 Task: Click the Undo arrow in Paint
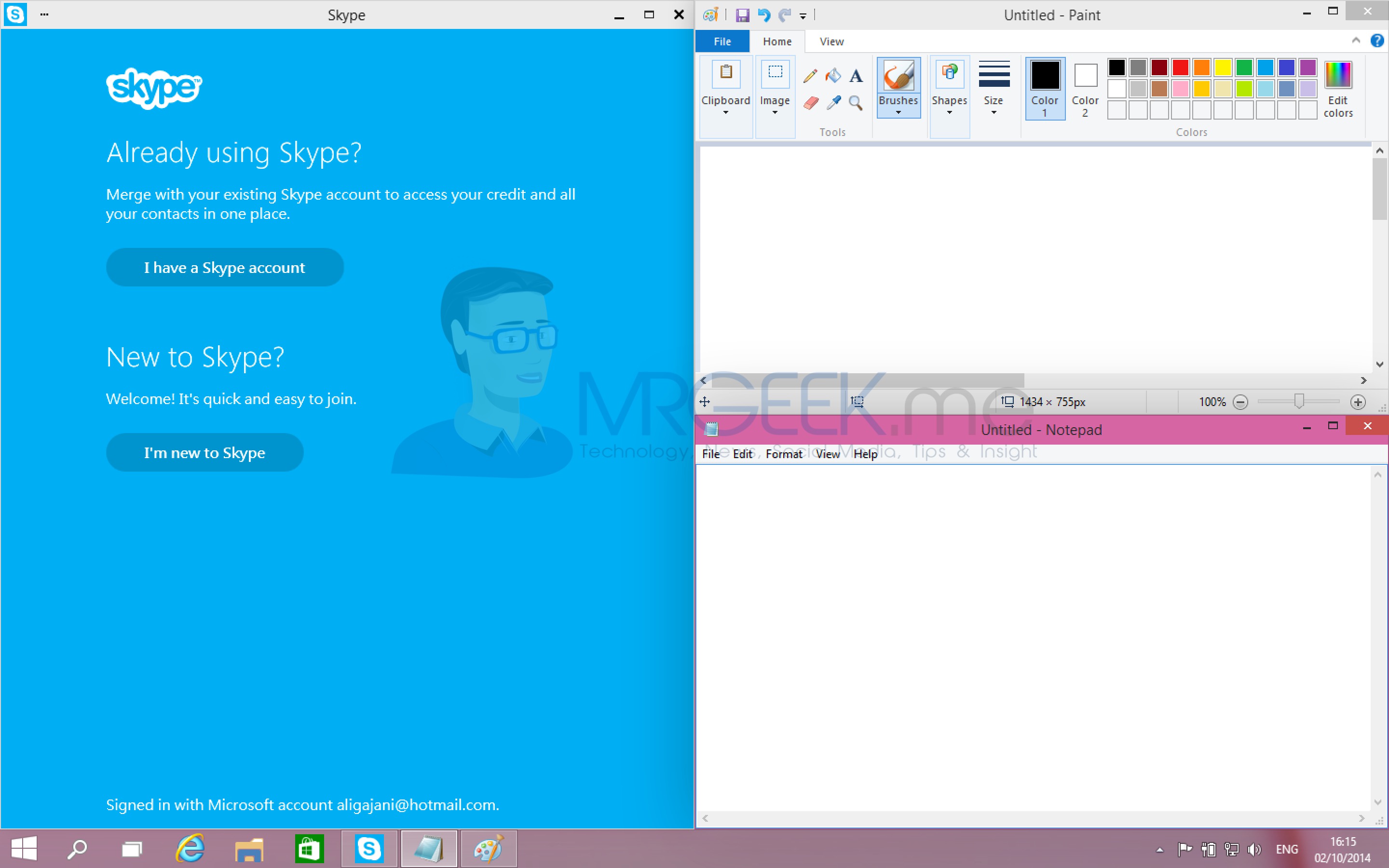[763, 15]
